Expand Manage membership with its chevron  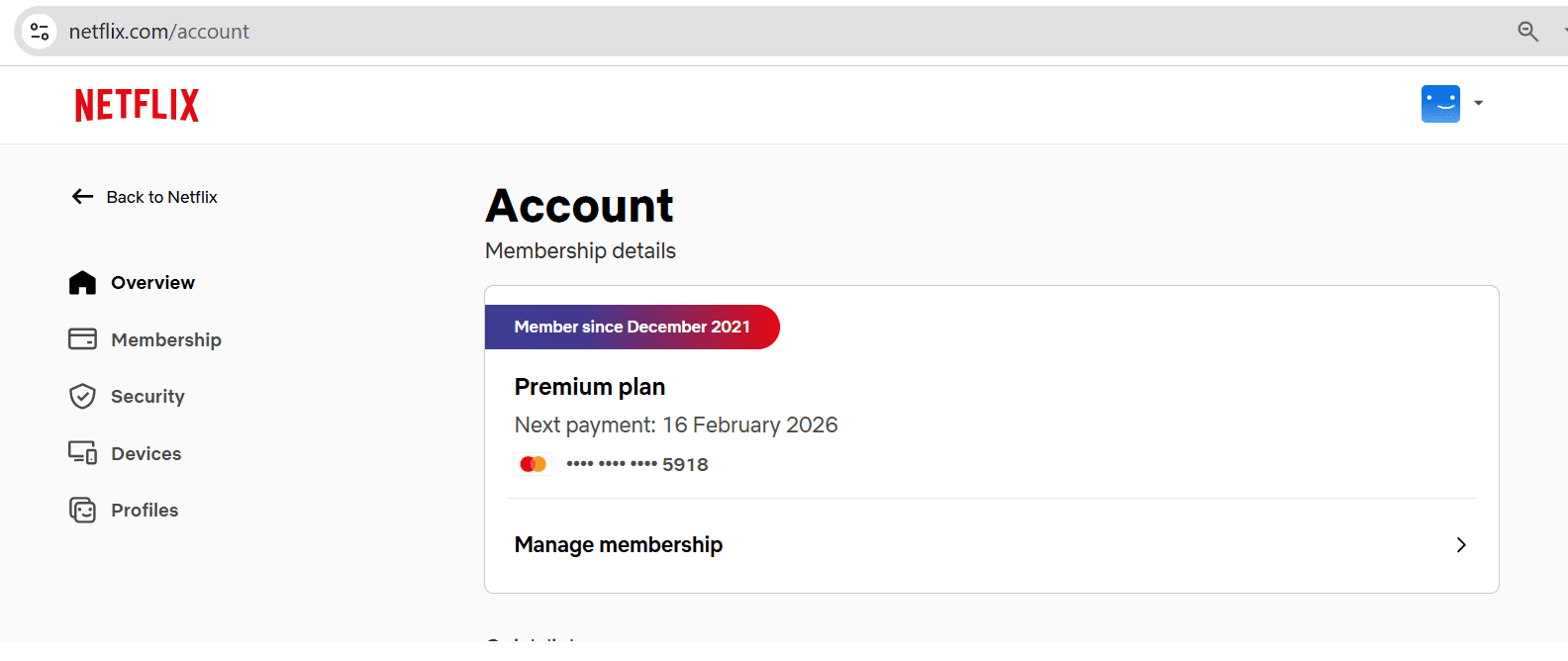(x=1461, y=545)
